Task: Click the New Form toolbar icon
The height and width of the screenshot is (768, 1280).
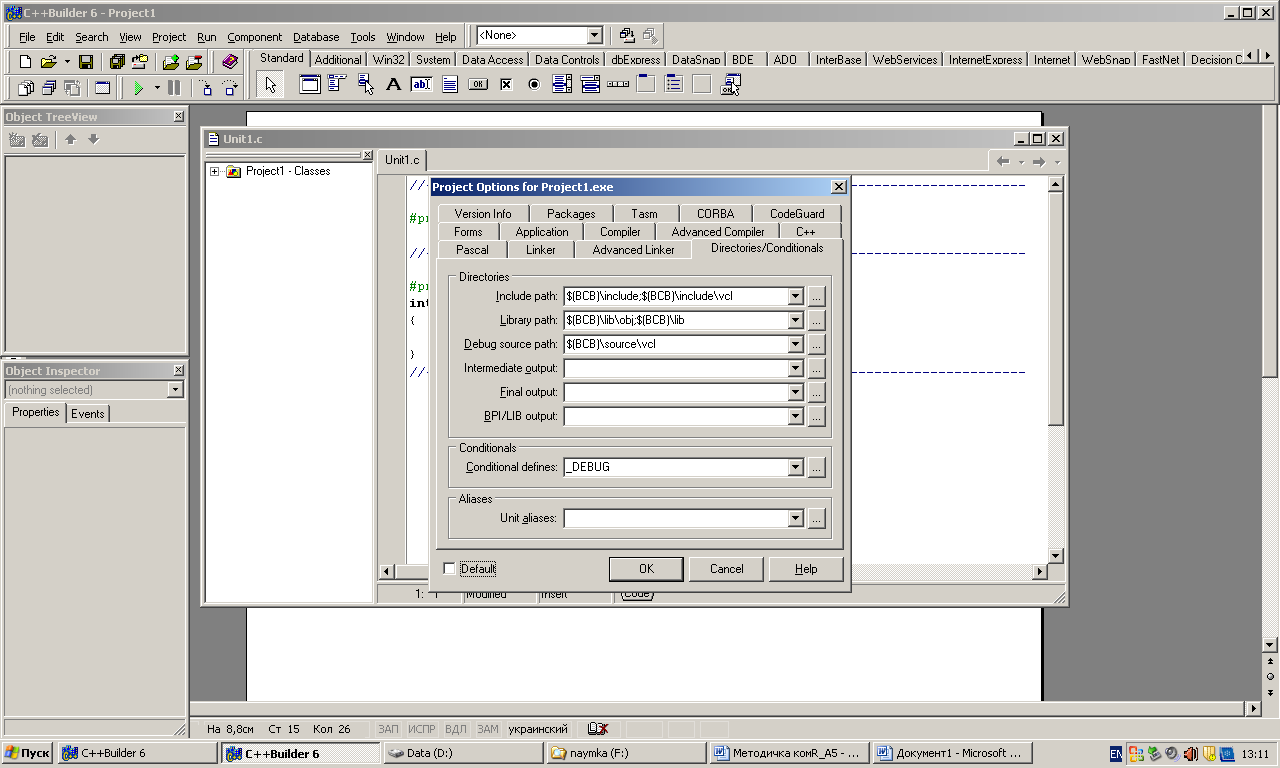Action: click(102, 88)
